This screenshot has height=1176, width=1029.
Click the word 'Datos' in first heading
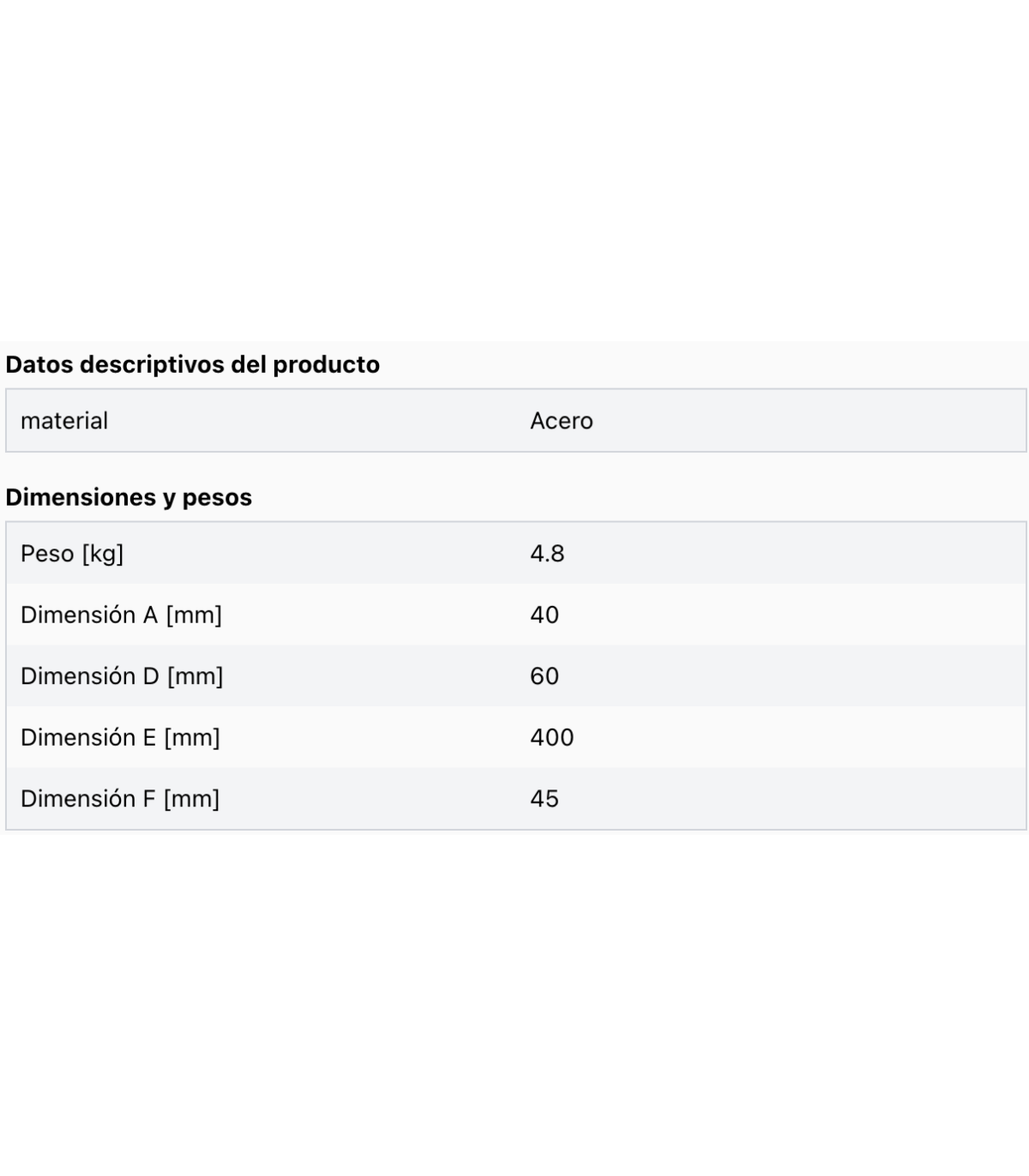39,364
